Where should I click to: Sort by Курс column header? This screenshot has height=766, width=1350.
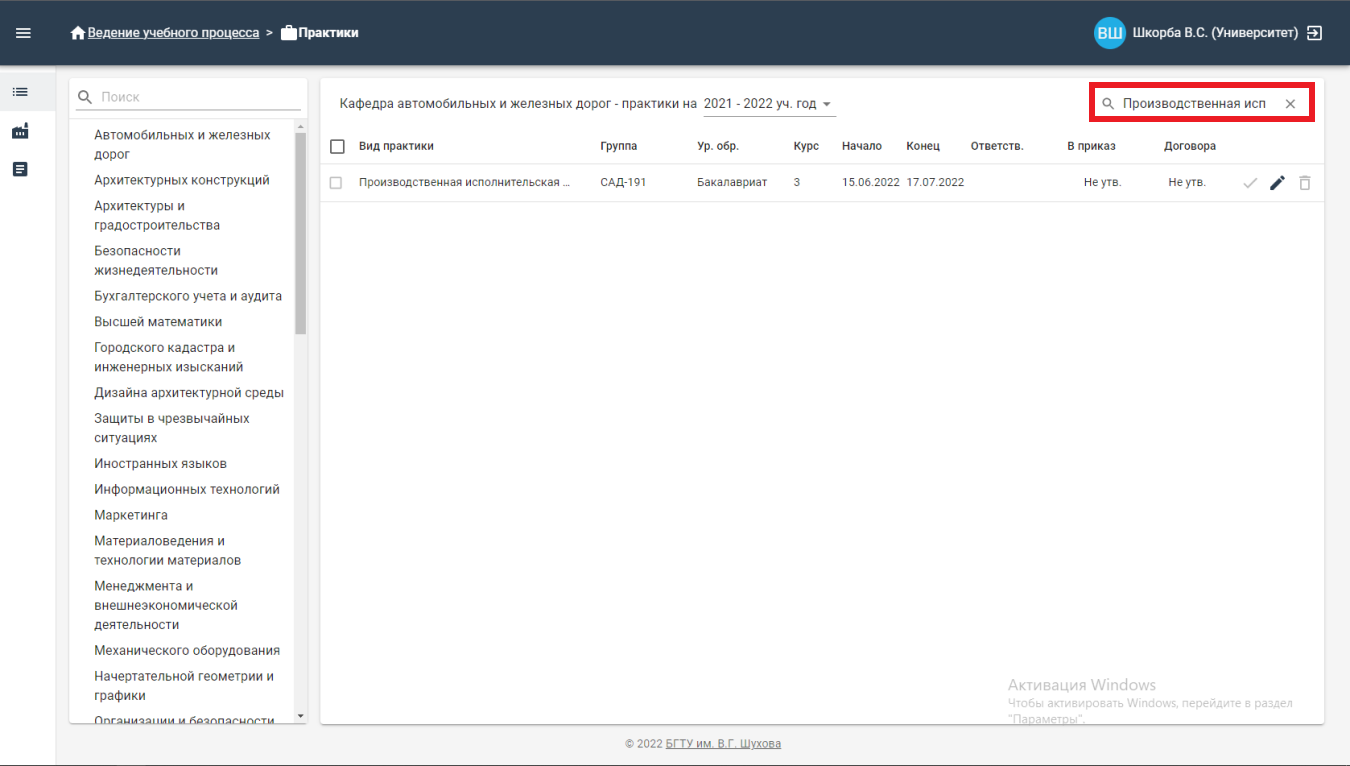[x=806, y=146]
